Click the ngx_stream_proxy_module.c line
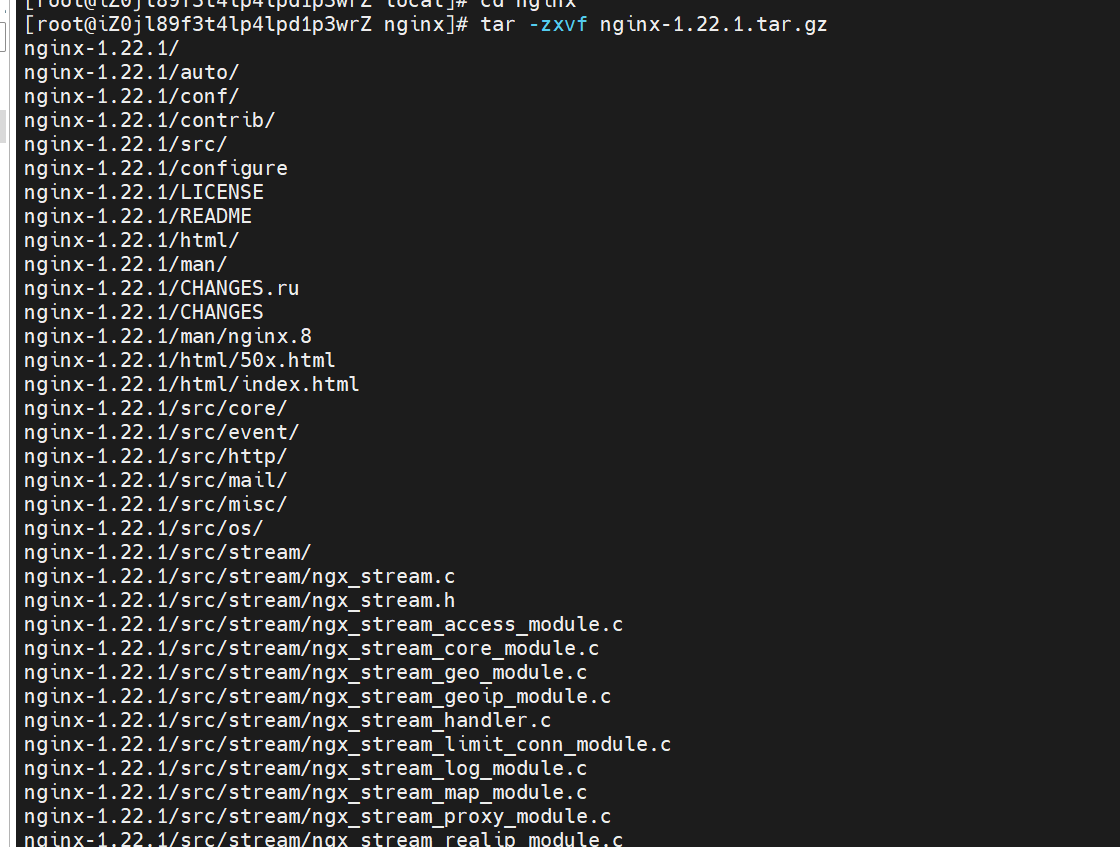 coord(318,816)
